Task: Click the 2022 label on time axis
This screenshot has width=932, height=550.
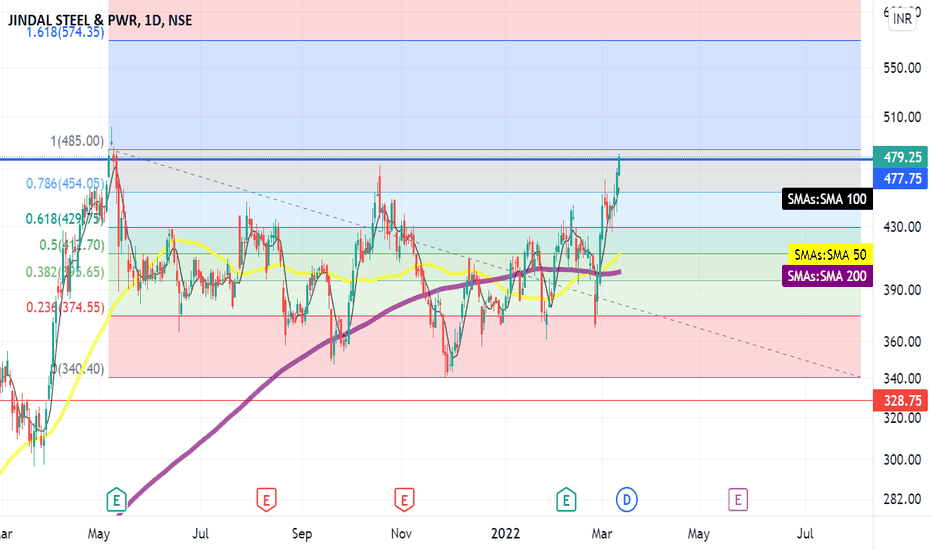Action: pos(505,533)
